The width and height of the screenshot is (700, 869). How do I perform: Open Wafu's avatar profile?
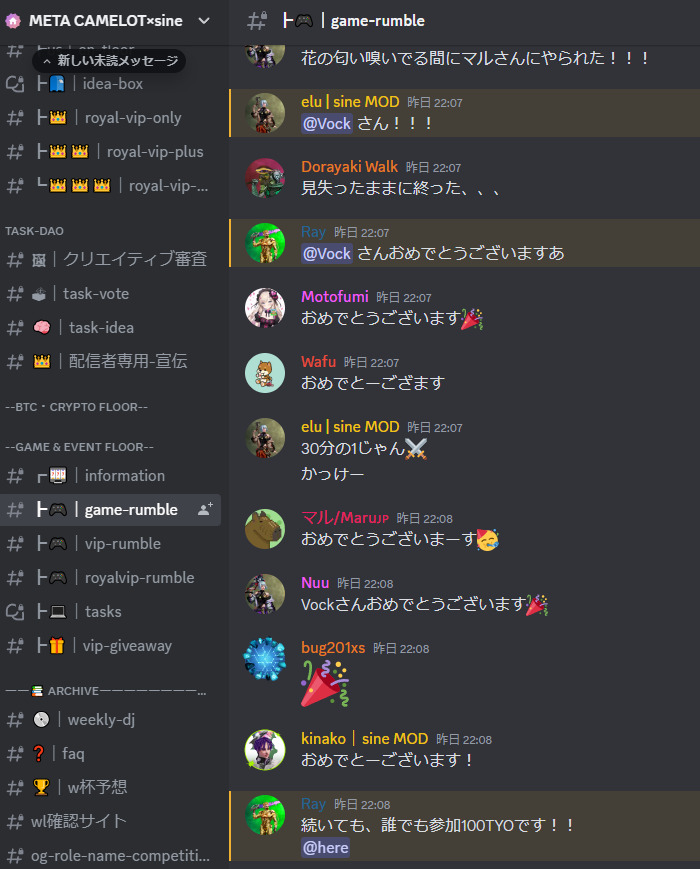click(265, 373)
